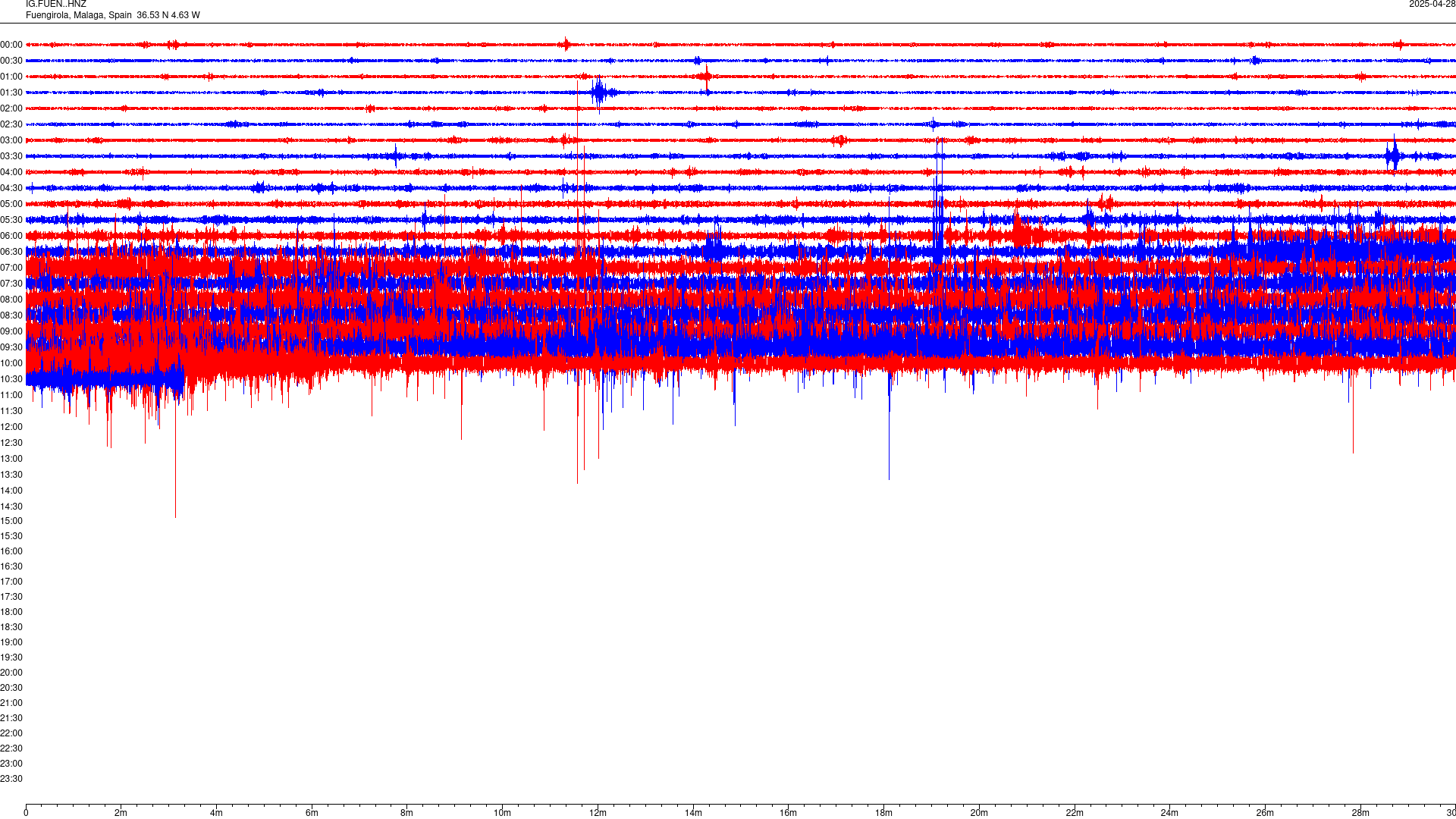Click the 8m axis tick label
This screenshot has width=1456, height=819.
tap(407, 813)
